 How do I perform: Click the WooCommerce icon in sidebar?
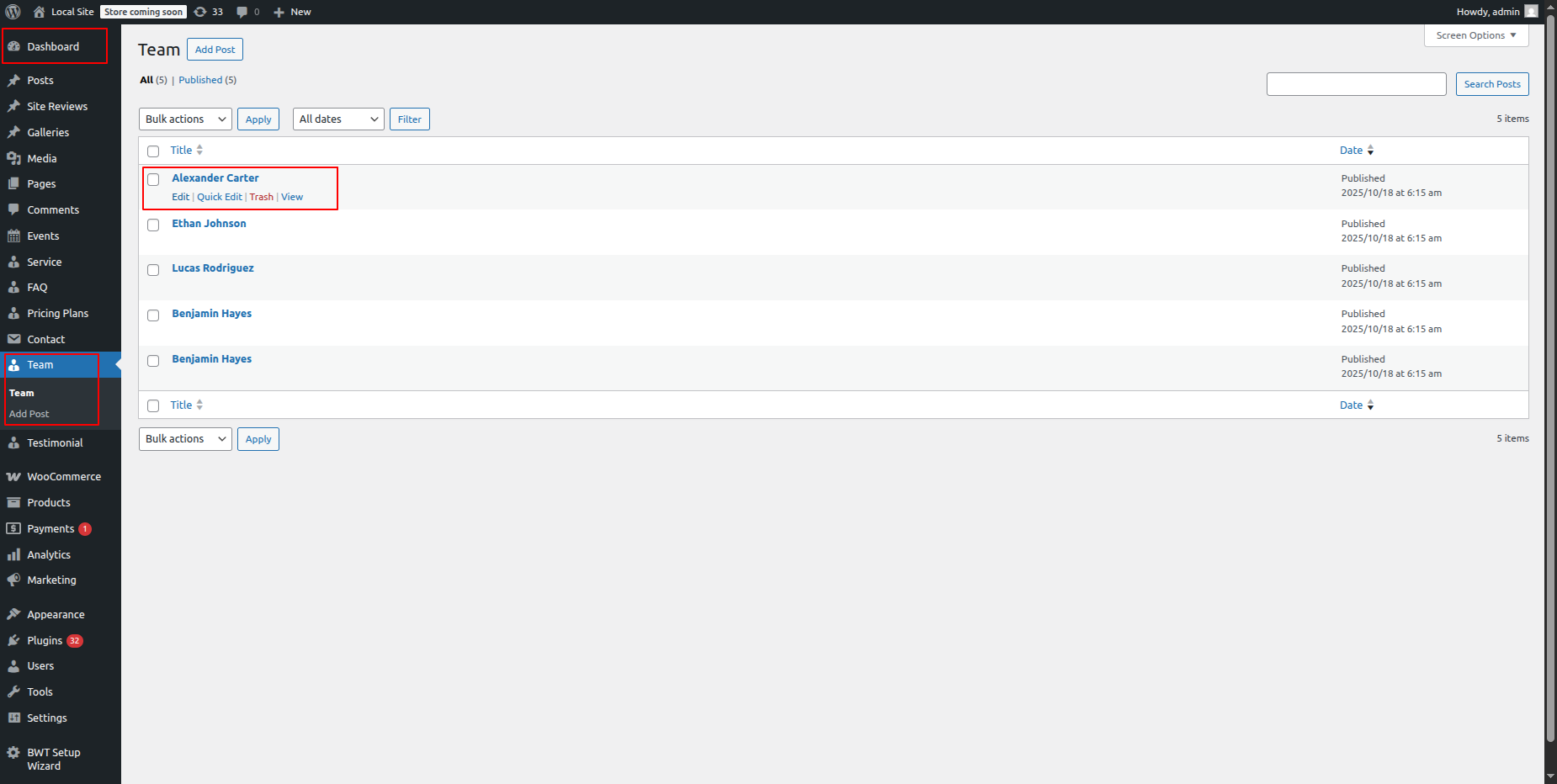point(13,477)
